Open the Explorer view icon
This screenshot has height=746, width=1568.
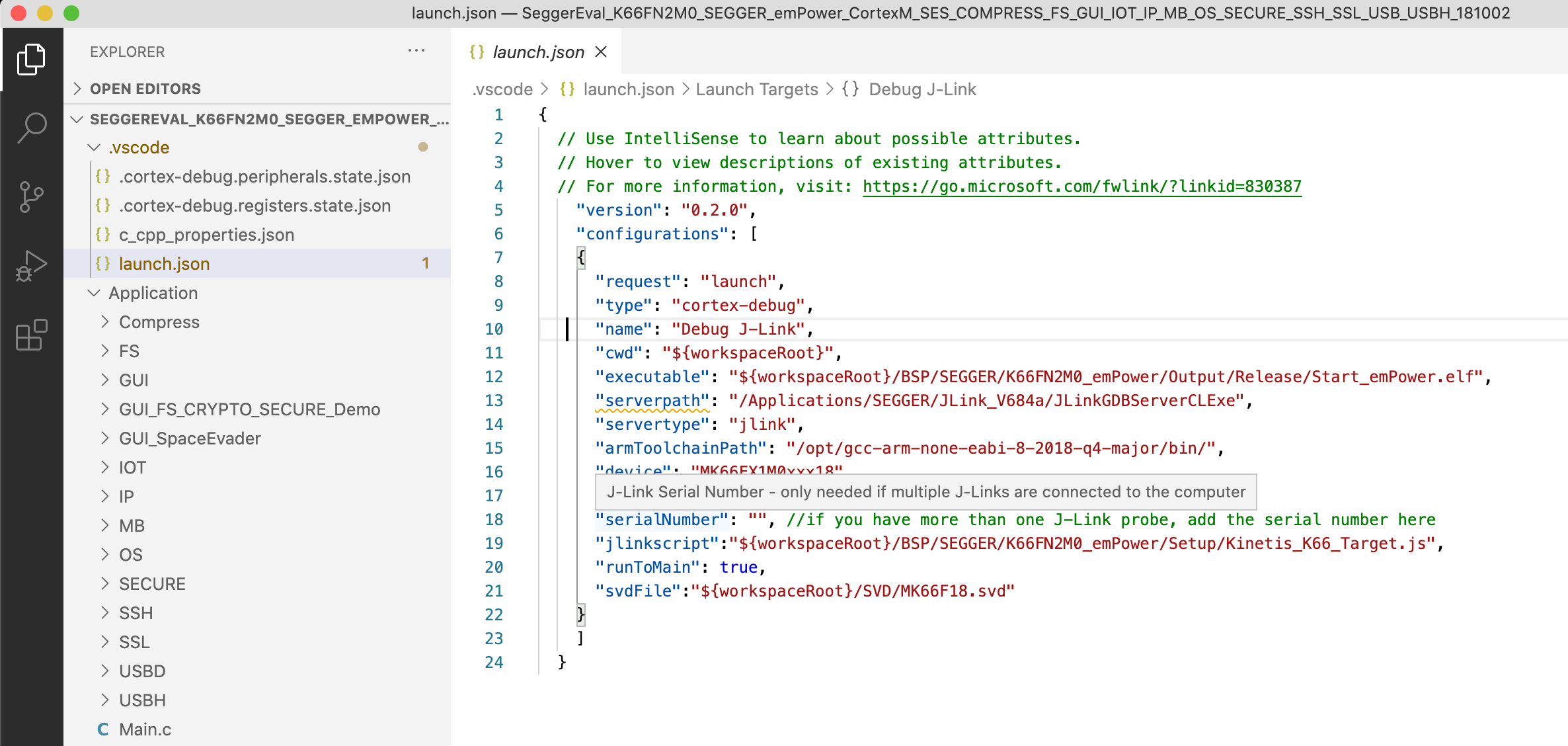[x=31, y=60]
